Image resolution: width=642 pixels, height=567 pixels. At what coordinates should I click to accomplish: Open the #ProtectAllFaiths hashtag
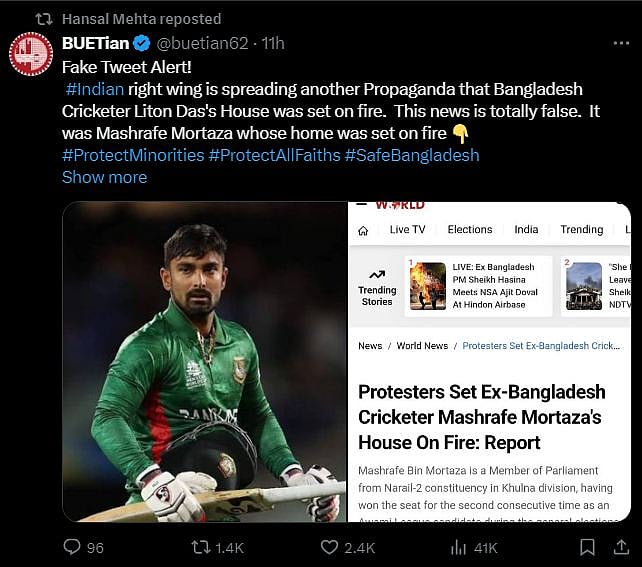273,155
